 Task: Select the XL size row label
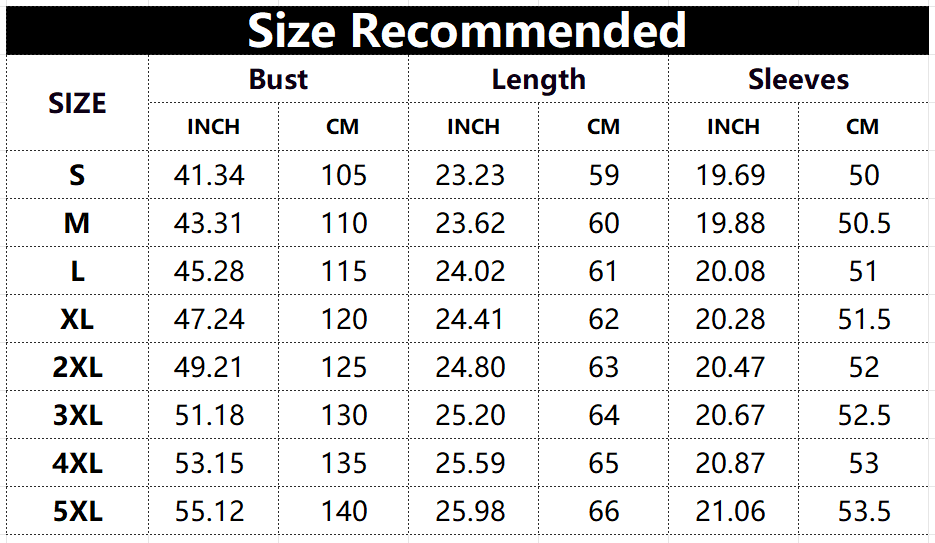[x=78, y=319]
